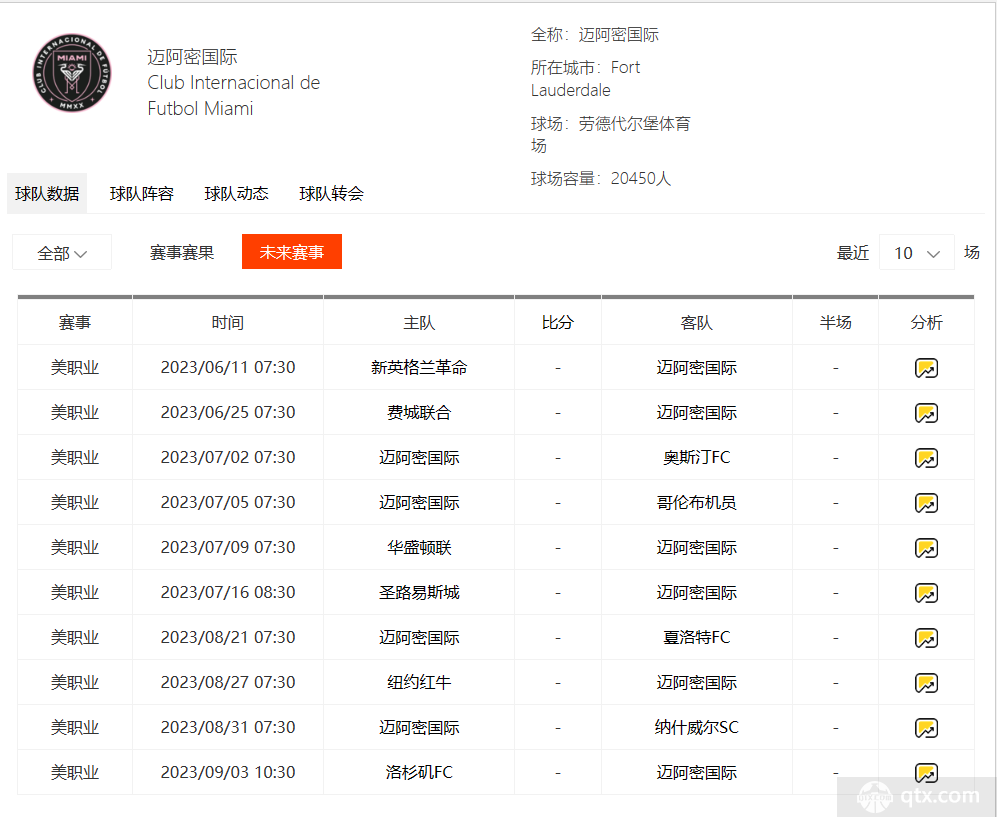997x817 pixels.
Task: Show 赛事赛果 match results
Action: 182,252
